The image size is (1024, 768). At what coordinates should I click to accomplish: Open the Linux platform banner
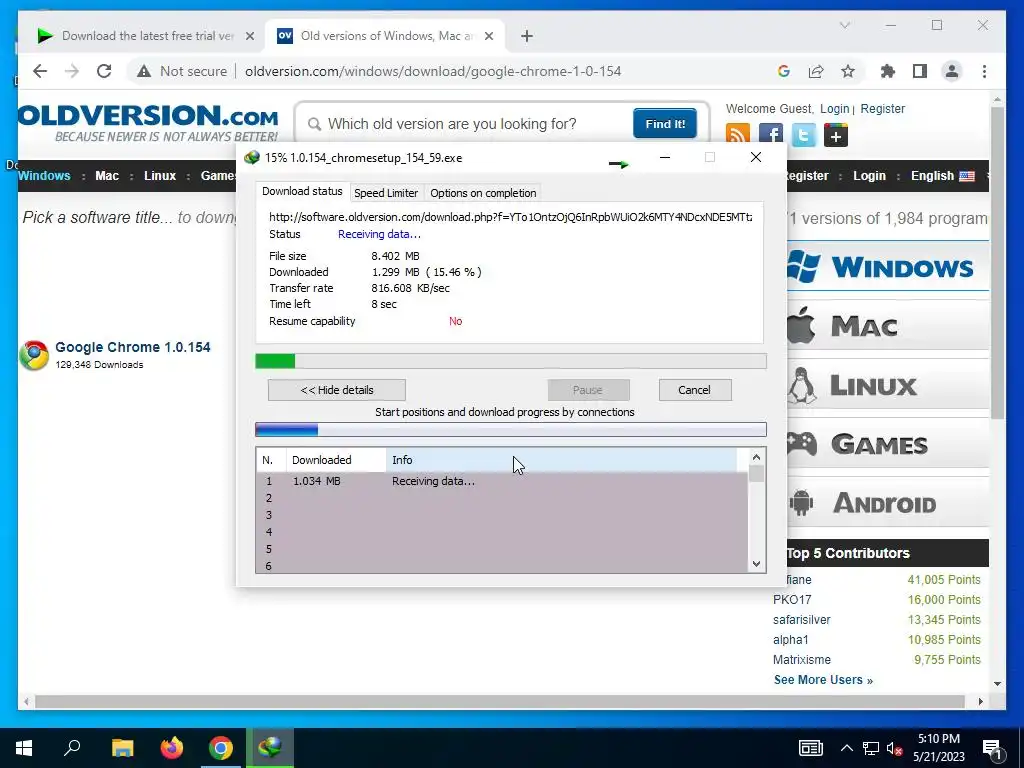[x=887, y=385]
